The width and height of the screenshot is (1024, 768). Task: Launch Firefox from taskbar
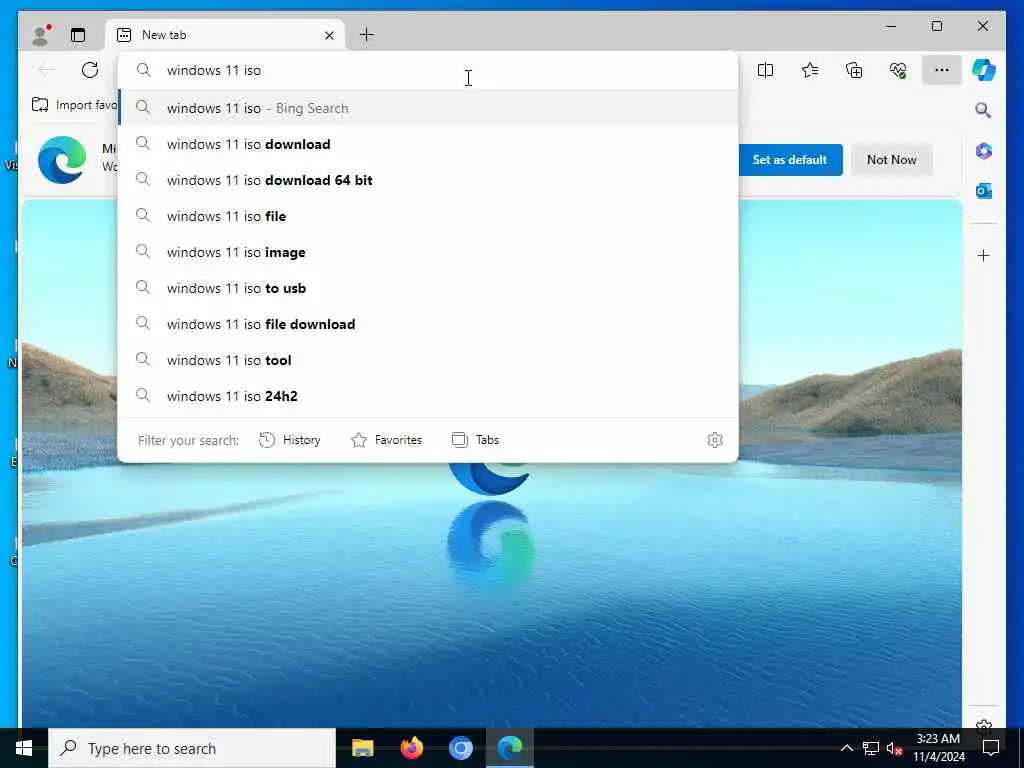pos(411,748)
